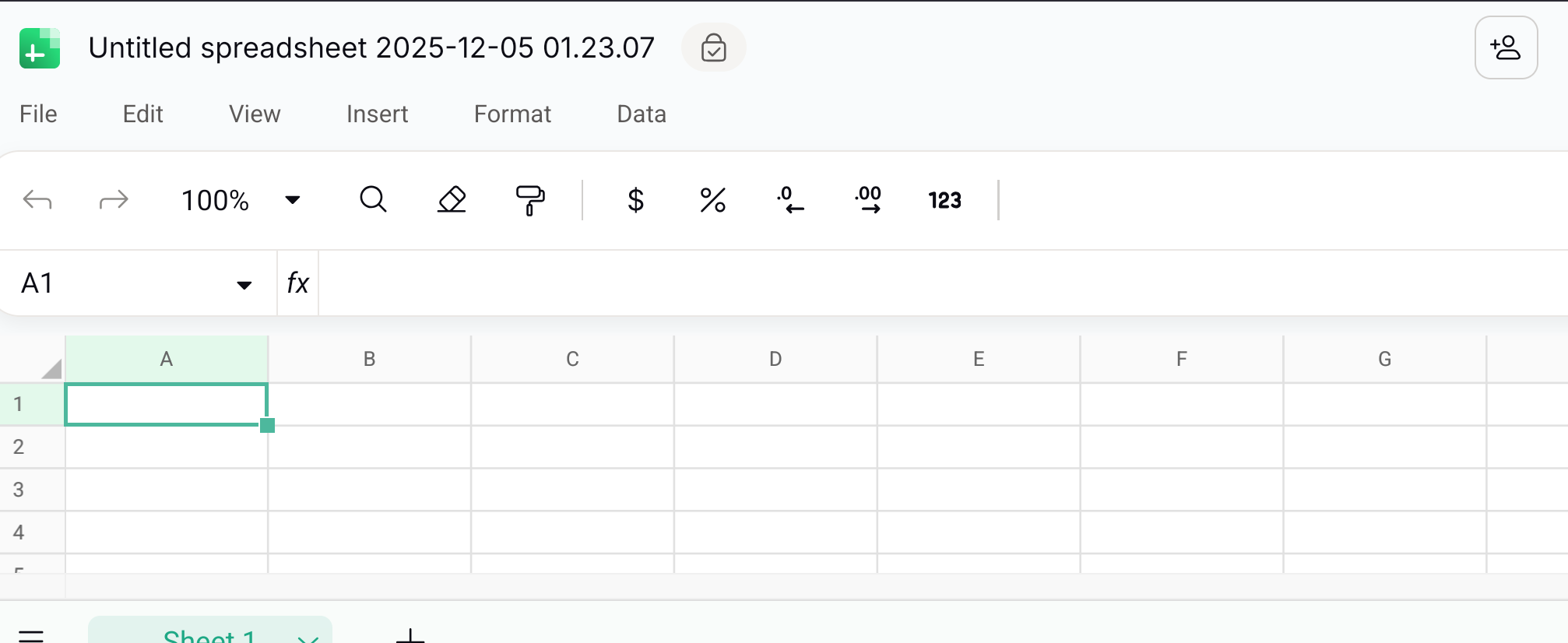Open the Insert menu
Image resolution: width=1568 pixels, height=643 pixels.
click(x=377, y=114)
